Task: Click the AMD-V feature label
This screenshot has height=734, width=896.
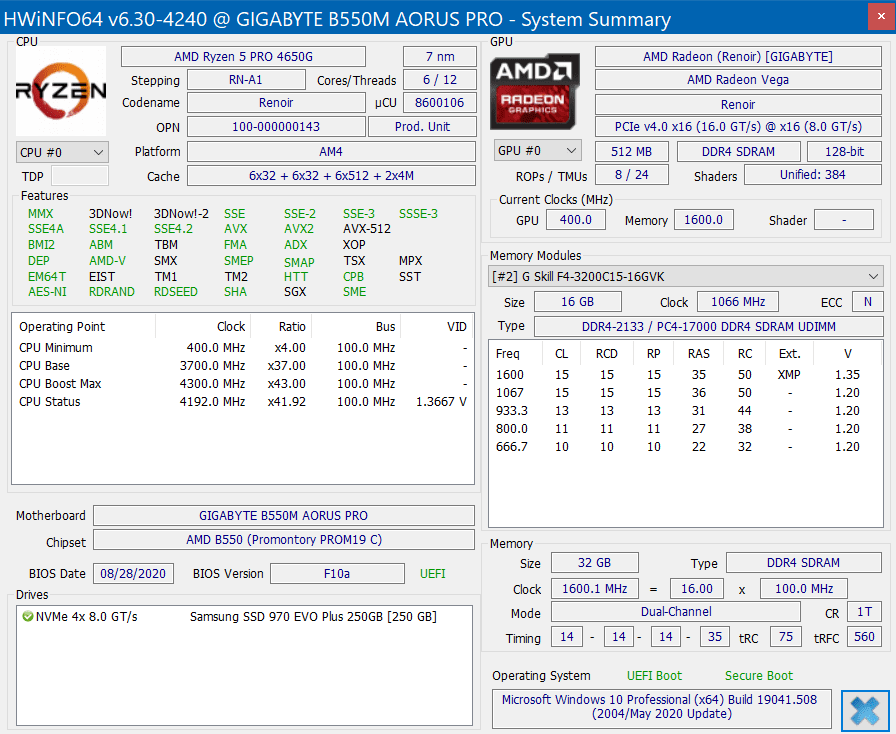Action: [x=107, y=261]
